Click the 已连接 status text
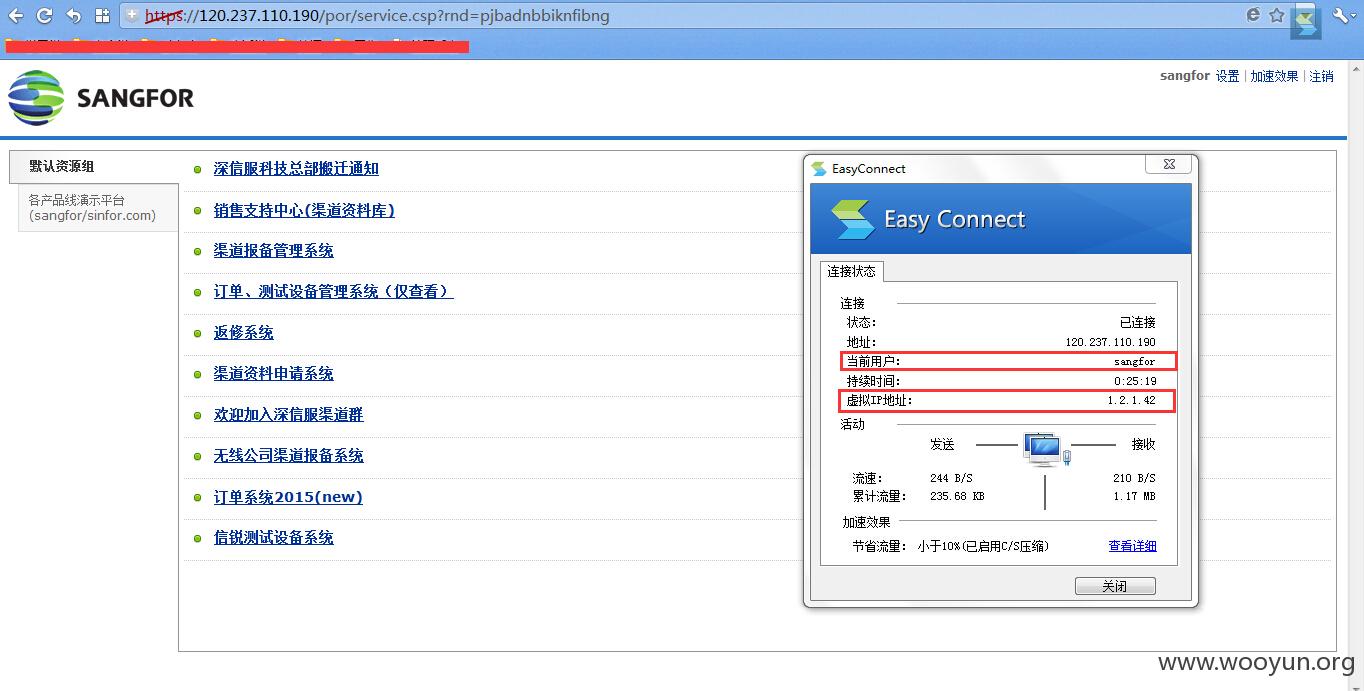The width and height of the screenshot is (1364, 691). (1138, 322)
